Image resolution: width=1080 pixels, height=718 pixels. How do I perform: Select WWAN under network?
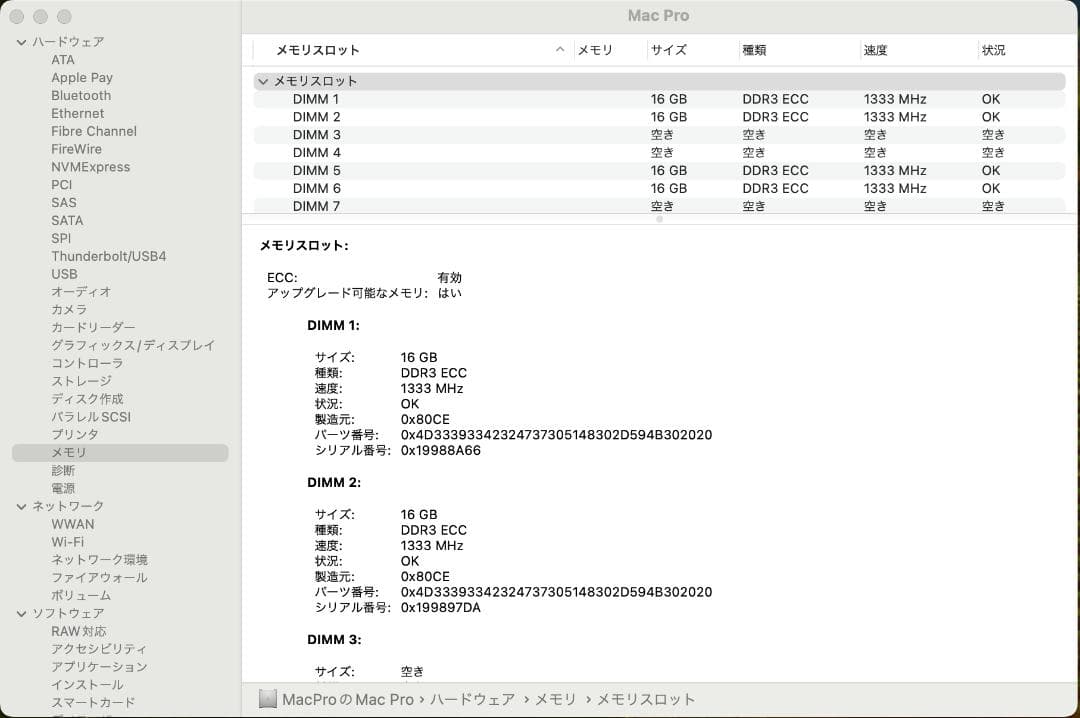pyautogui.click(x=72, y=524)
